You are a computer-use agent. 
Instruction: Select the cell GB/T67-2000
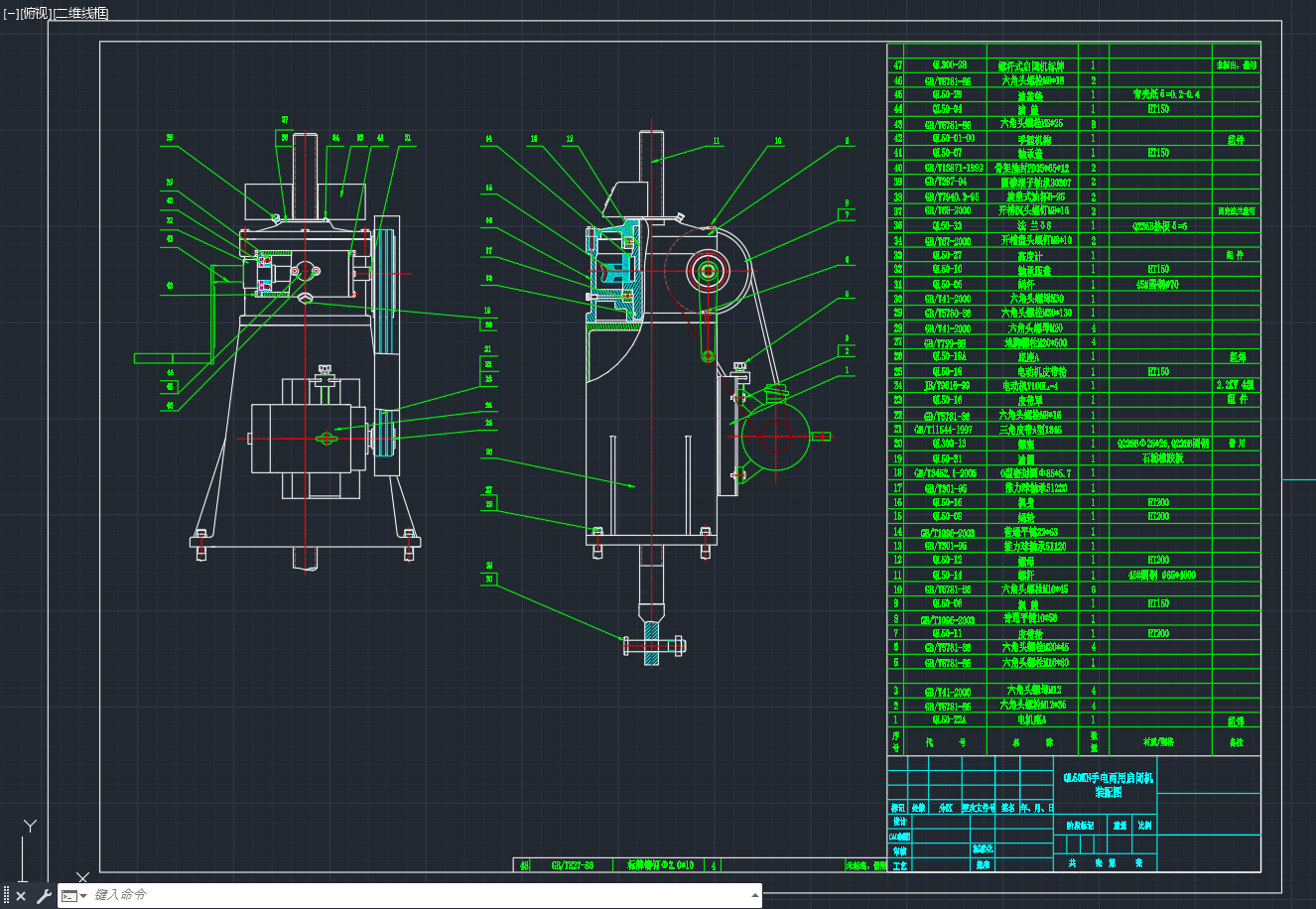click(948, 240)
